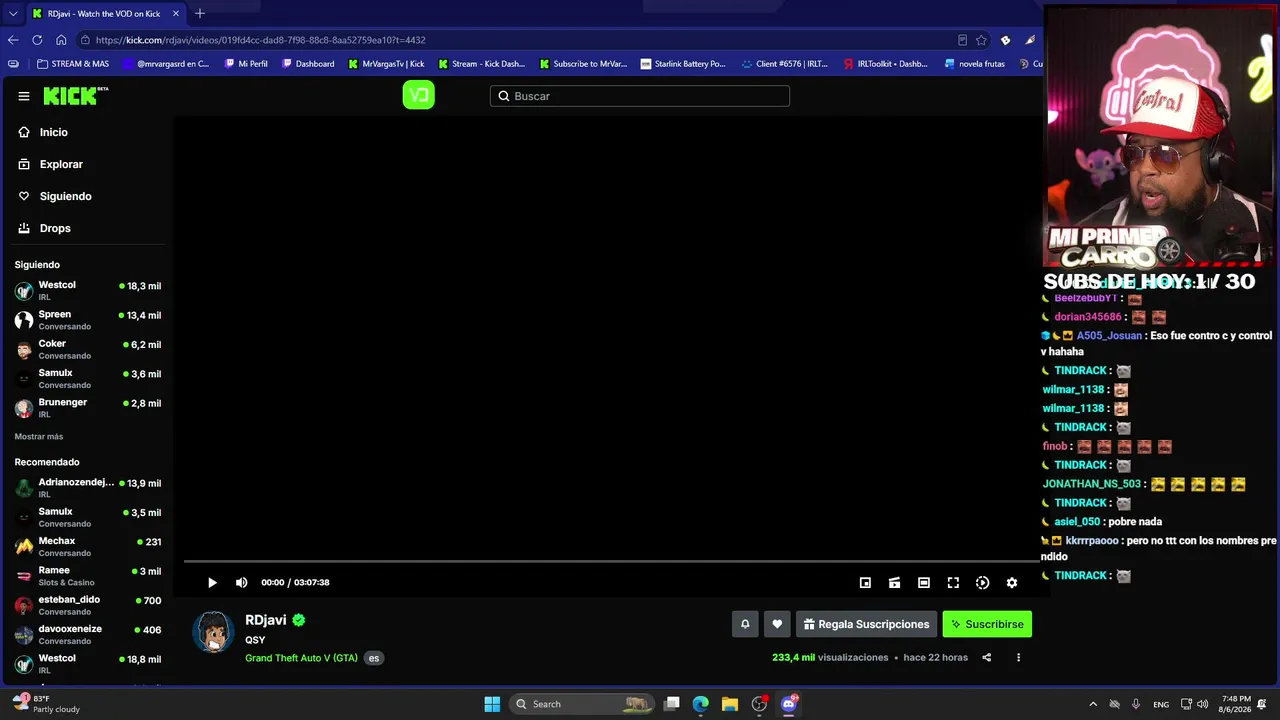The height and width of the screenshot is (720, 1280).
Task: Show hidden system tray icons
Action: tap(1093, 704)
